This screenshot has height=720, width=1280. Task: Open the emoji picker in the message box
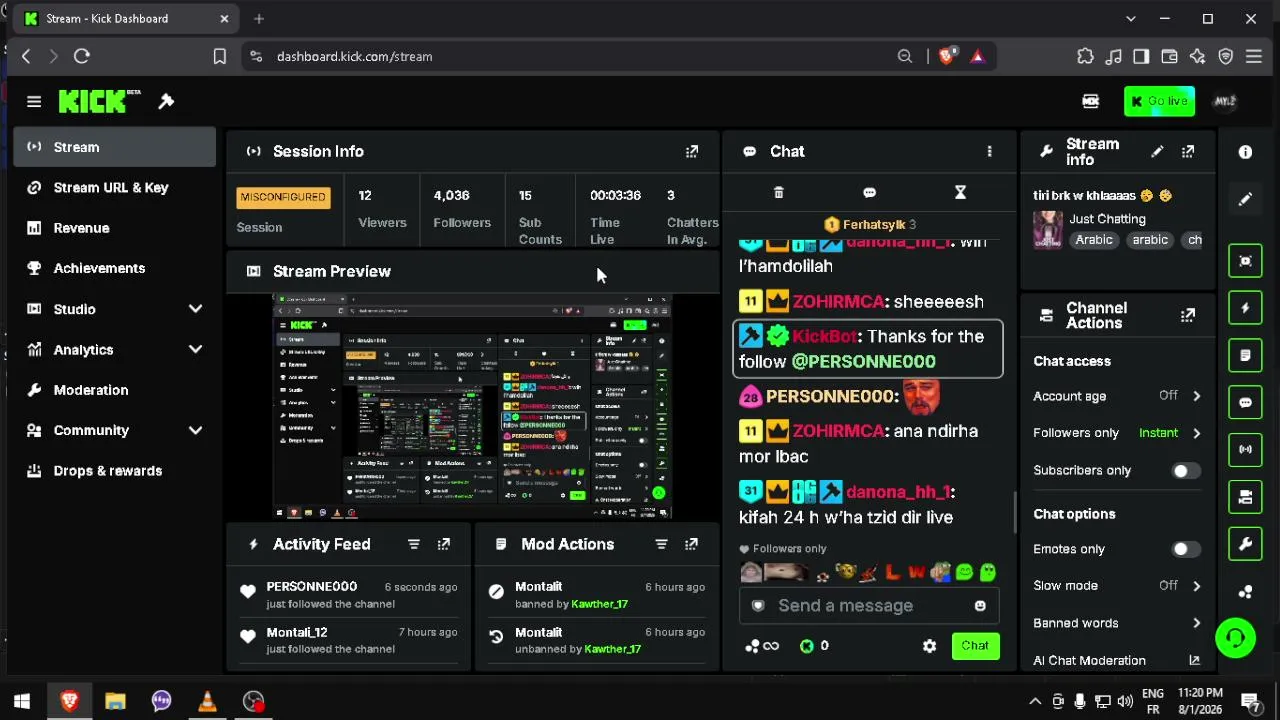[x=980, y=606]
